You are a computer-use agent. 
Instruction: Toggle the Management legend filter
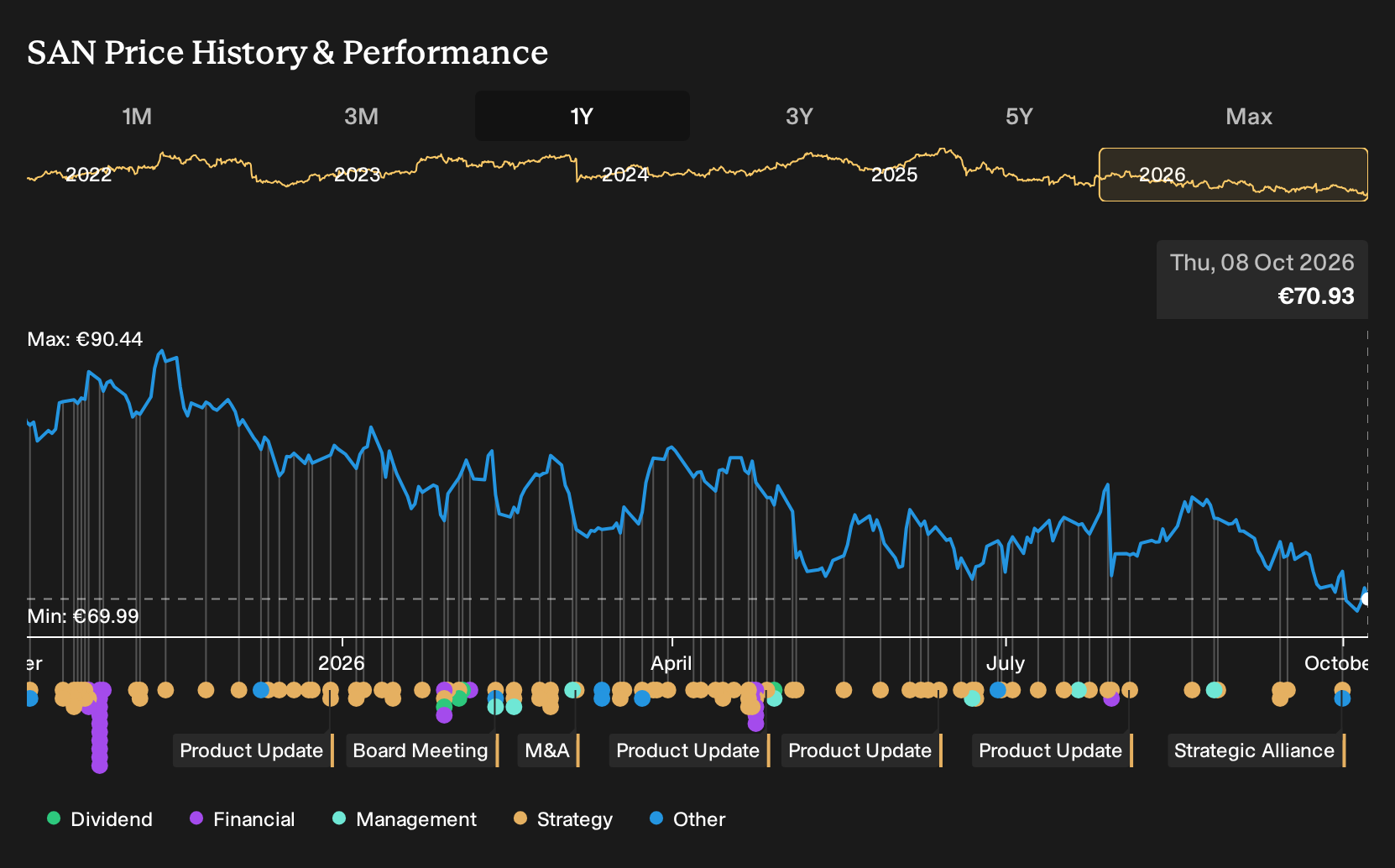pyautogui.click(x=405, y=819)
